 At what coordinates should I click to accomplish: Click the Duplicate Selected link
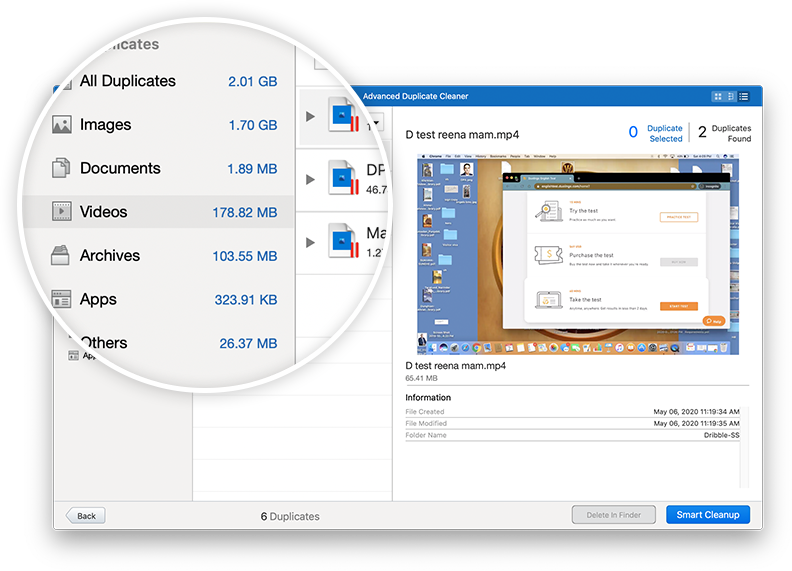(x=665, y=133)
